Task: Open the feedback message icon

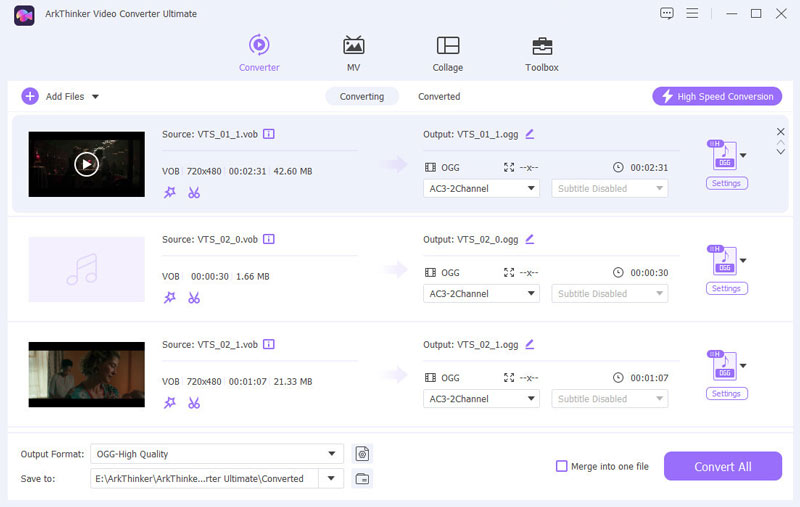Action: tap(666, 13)
